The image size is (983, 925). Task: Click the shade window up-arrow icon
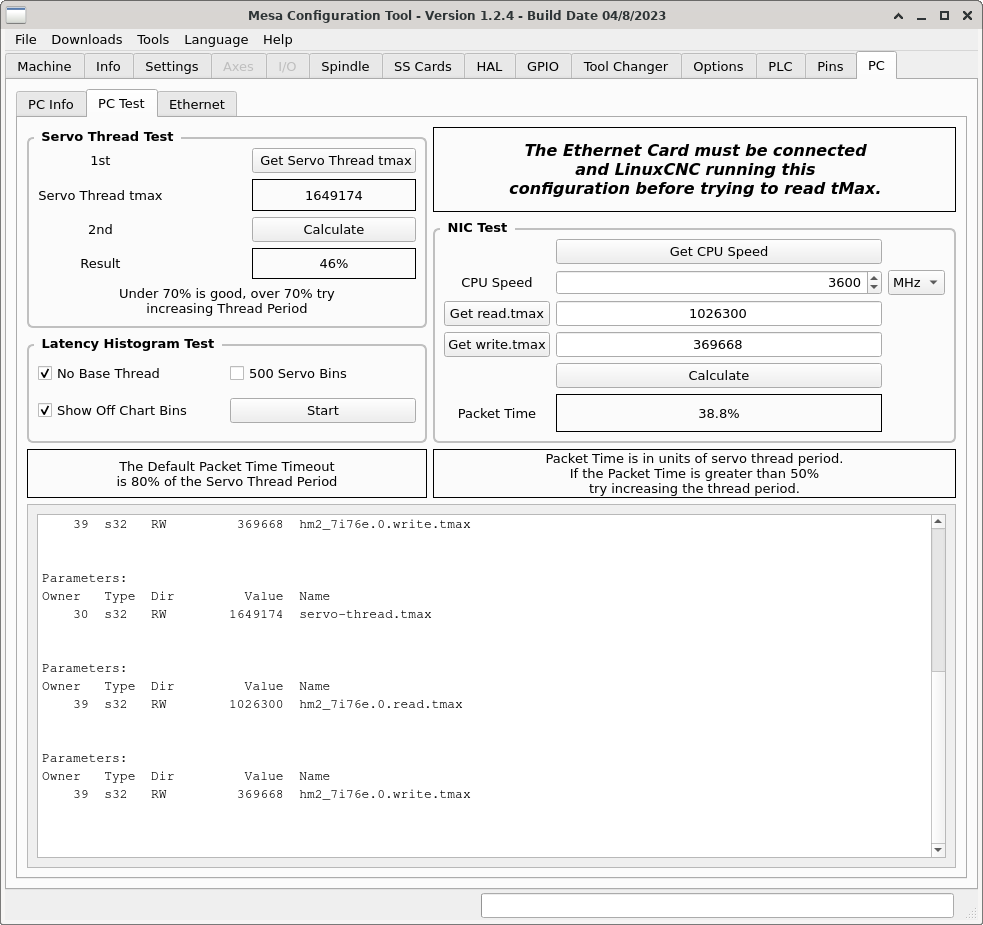[898, 15]
